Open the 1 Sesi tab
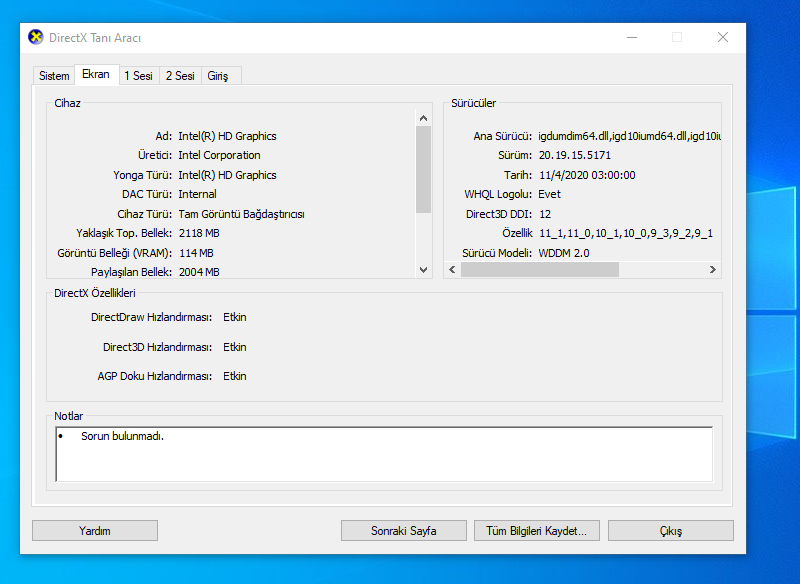 point(139,76)
